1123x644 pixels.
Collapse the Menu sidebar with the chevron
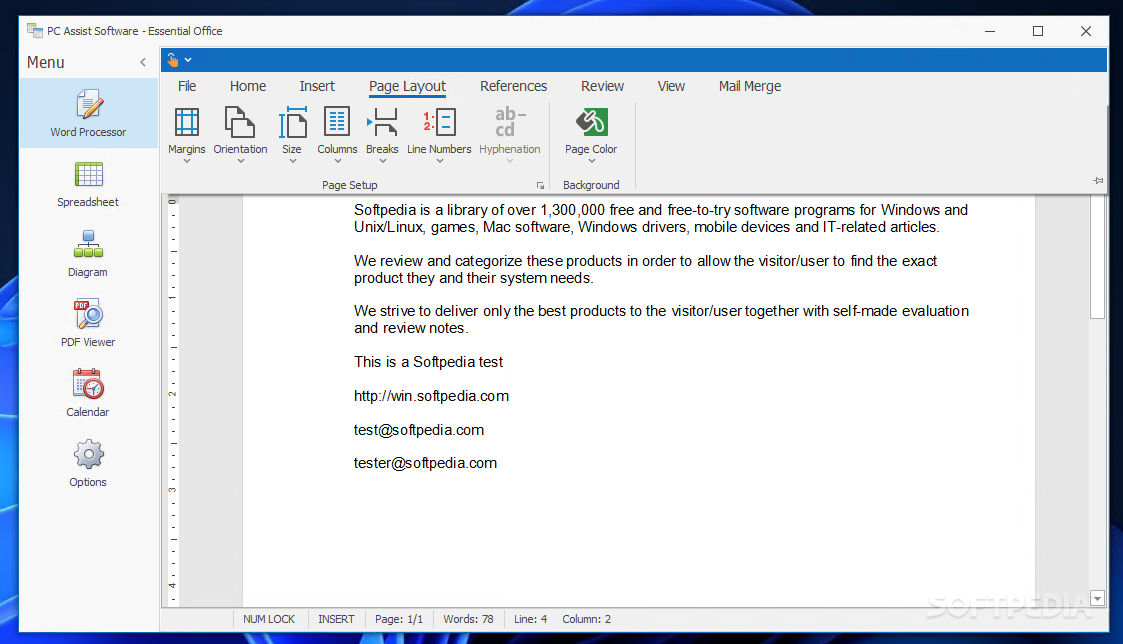[x=143, y=62]
